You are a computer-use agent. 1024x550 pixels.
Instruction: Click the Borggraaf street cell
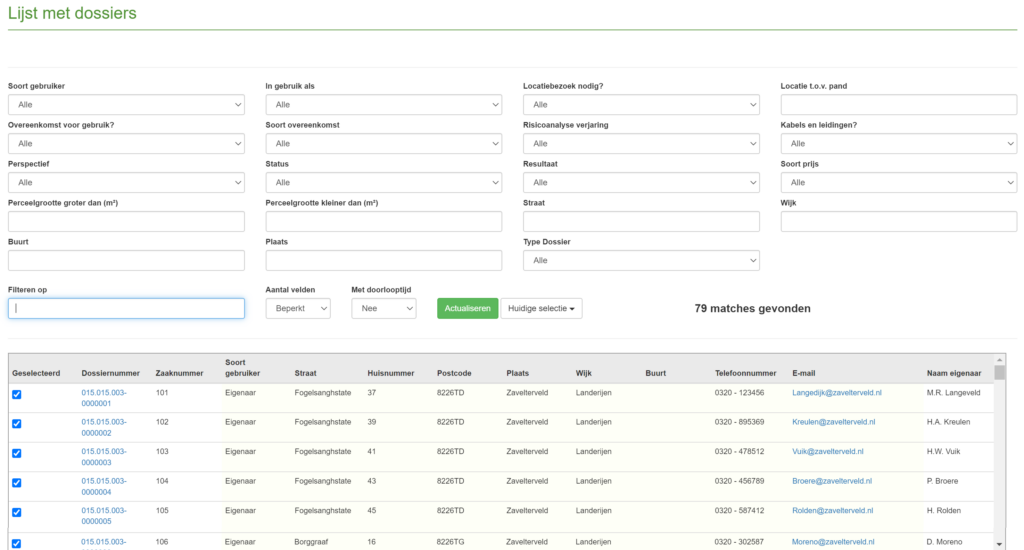pos(311,542)
